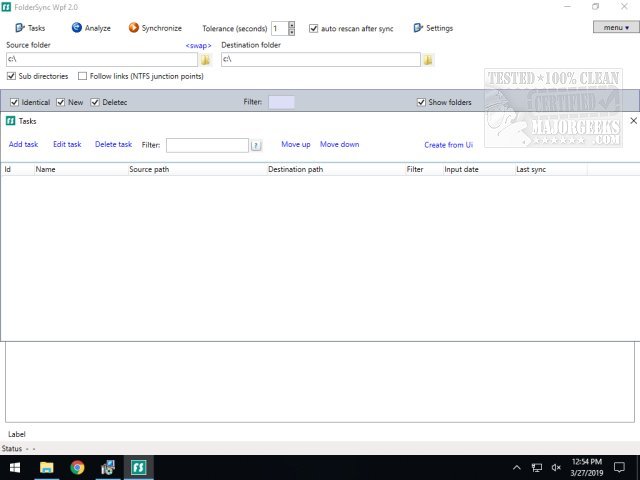Toggle the Sub directories checkbox
Image resolution: width=640 pixels, height=480 pixels.
point(11,76)
